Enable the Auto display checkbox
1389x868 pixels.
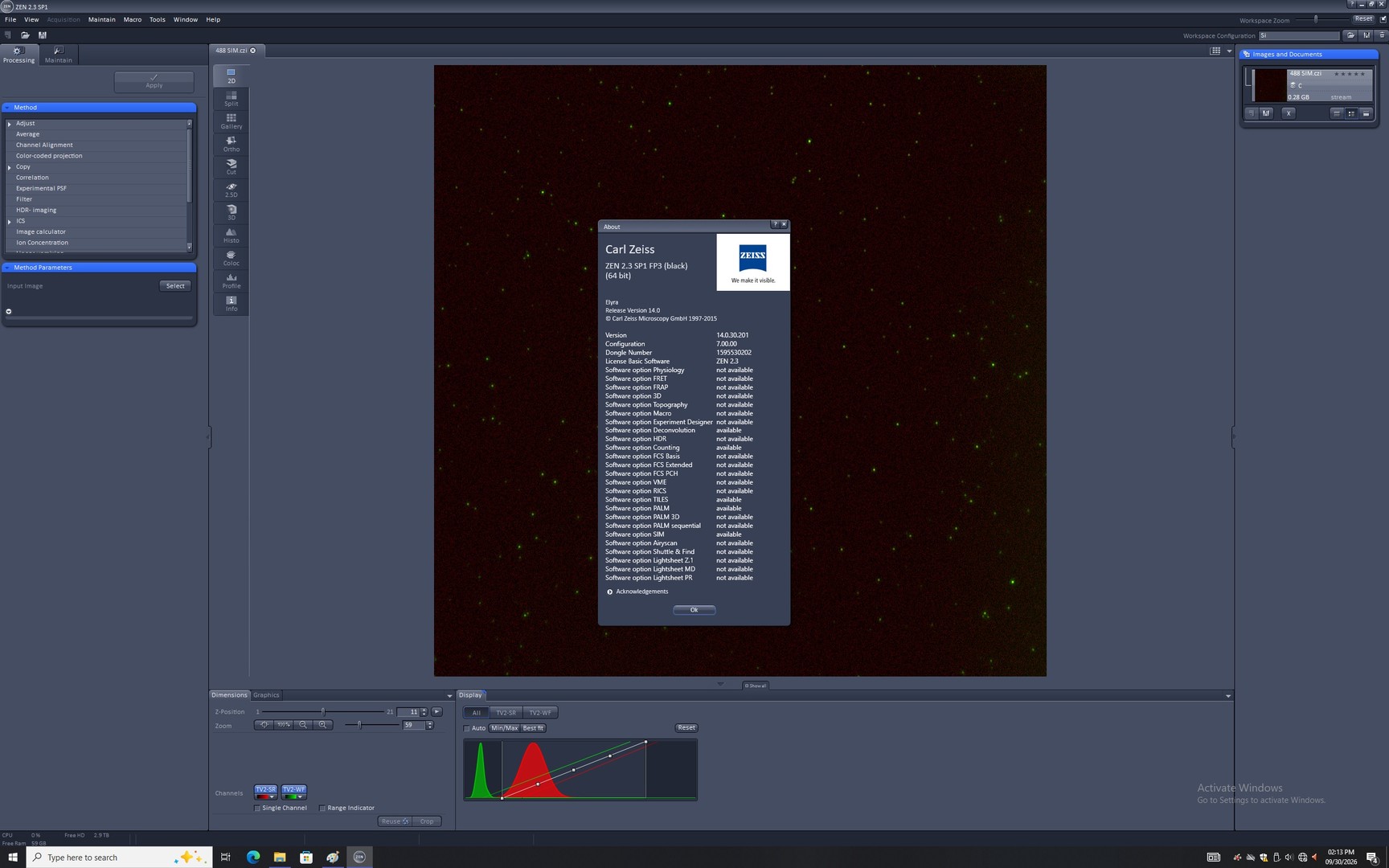[x=467, y=729]
